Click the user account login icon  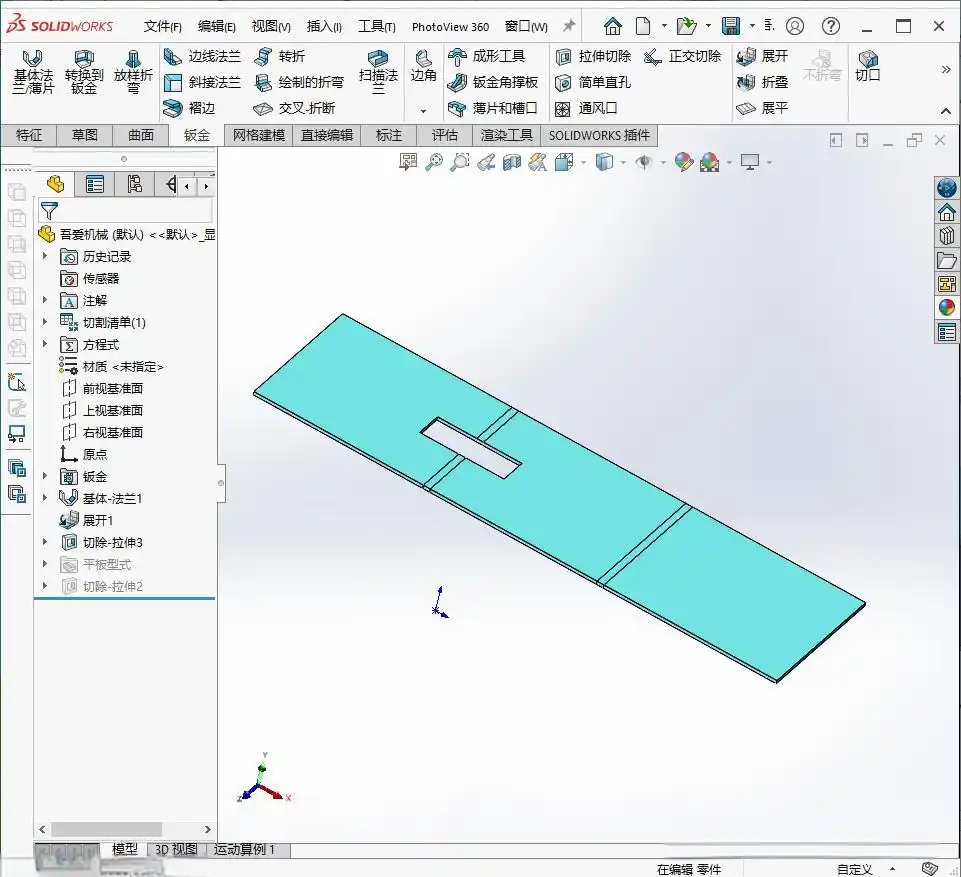click(795, 26)
